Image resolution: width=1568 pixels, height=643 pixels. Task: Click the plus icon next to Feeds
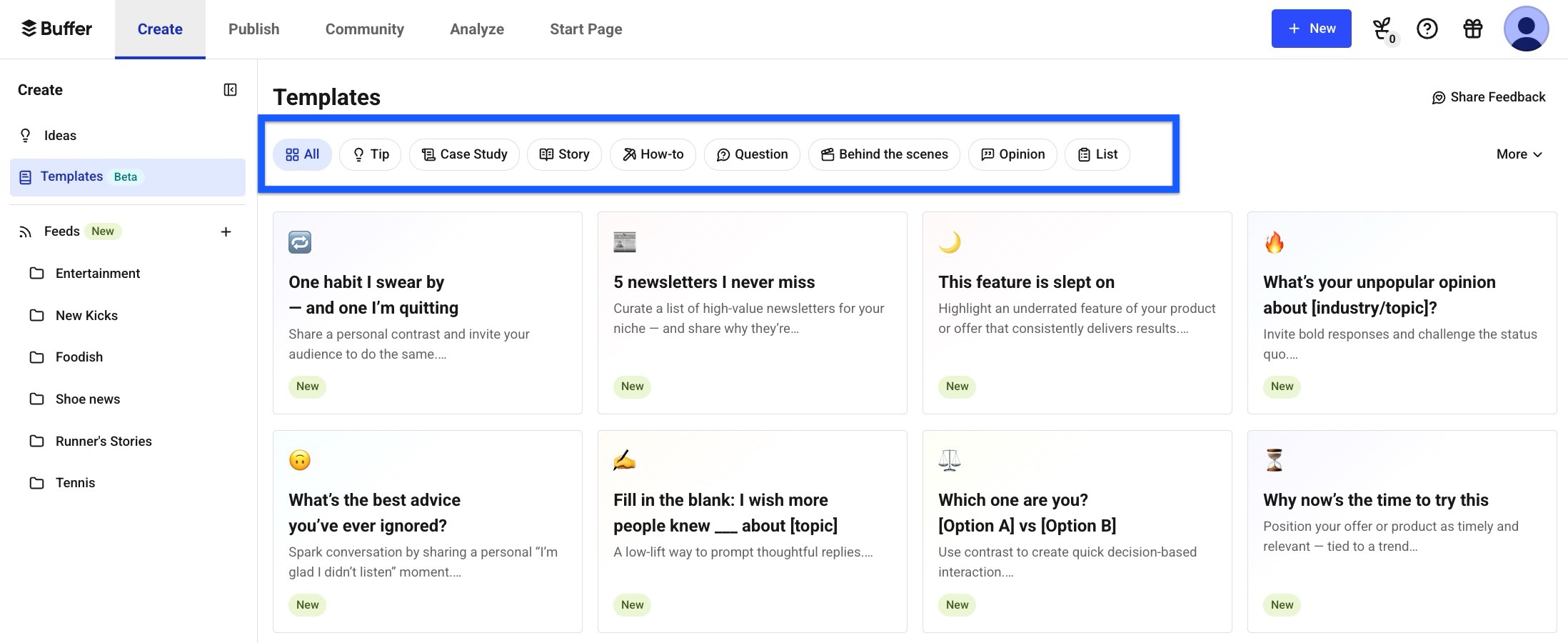[x=226, y=231]
